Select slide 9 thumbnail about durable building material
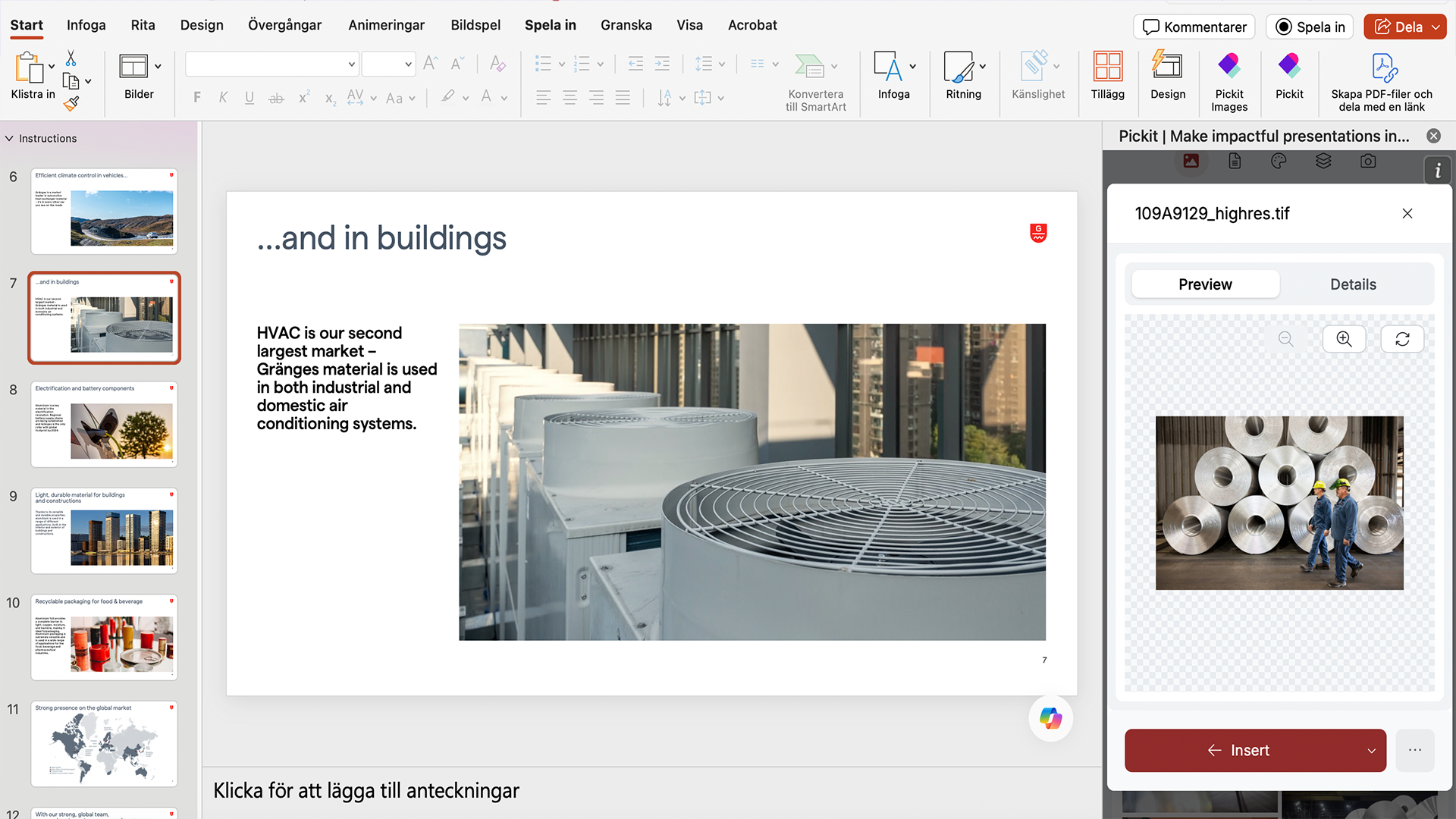This screenshot has height=819, width=1456. click(x=104, y=531)
